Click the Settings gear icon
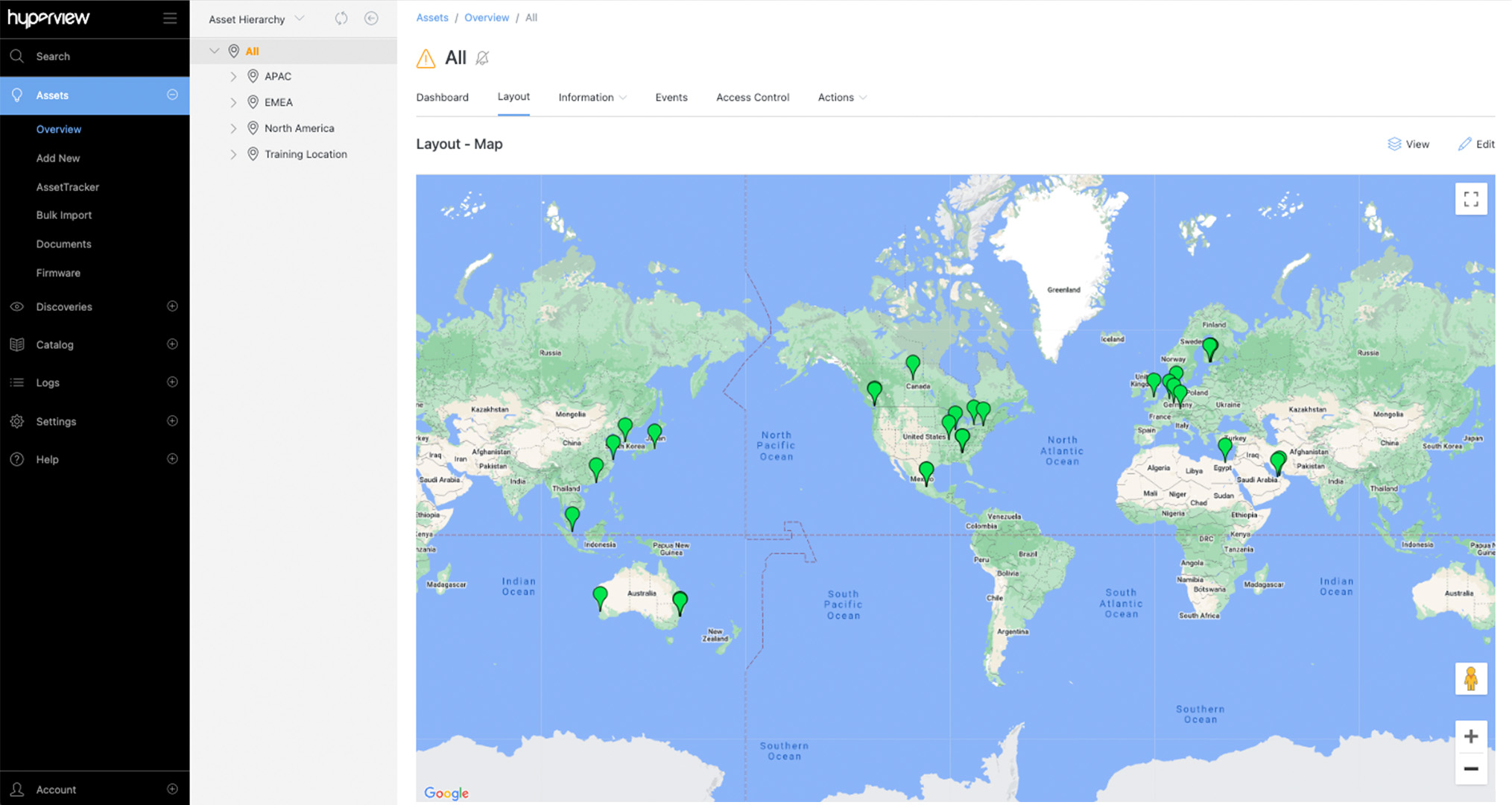Viewport: 1512px width, 805px height. pos(16,421)
